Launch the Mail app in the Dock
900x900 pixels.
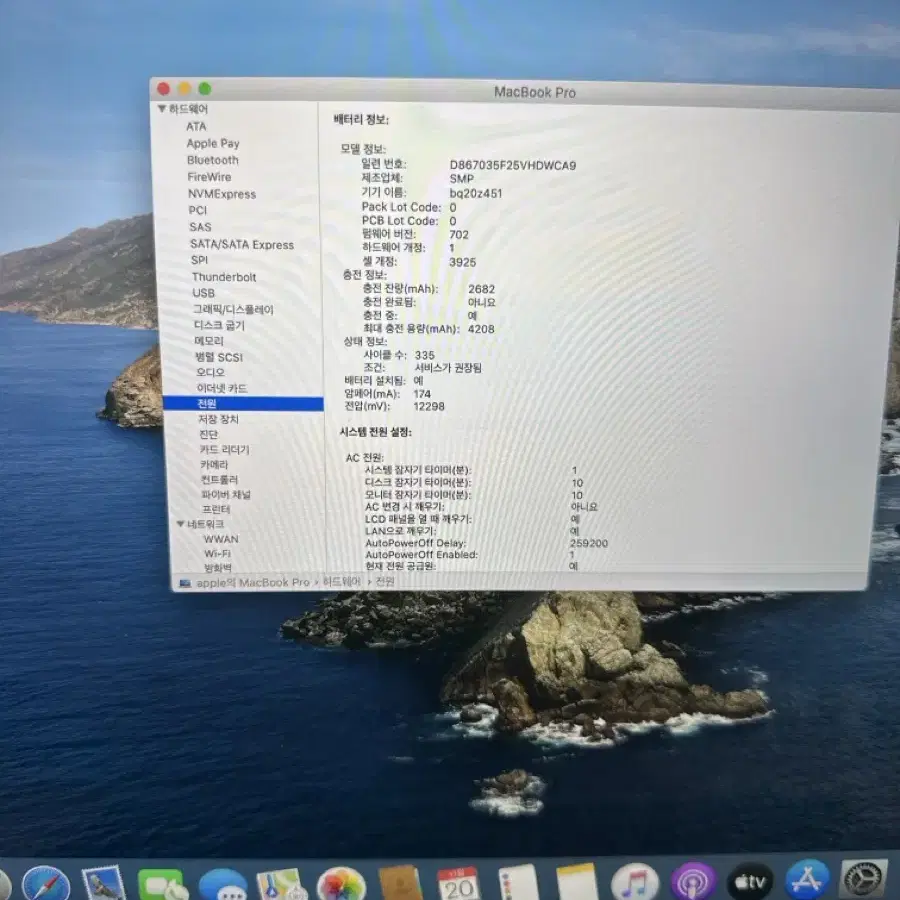104,883
